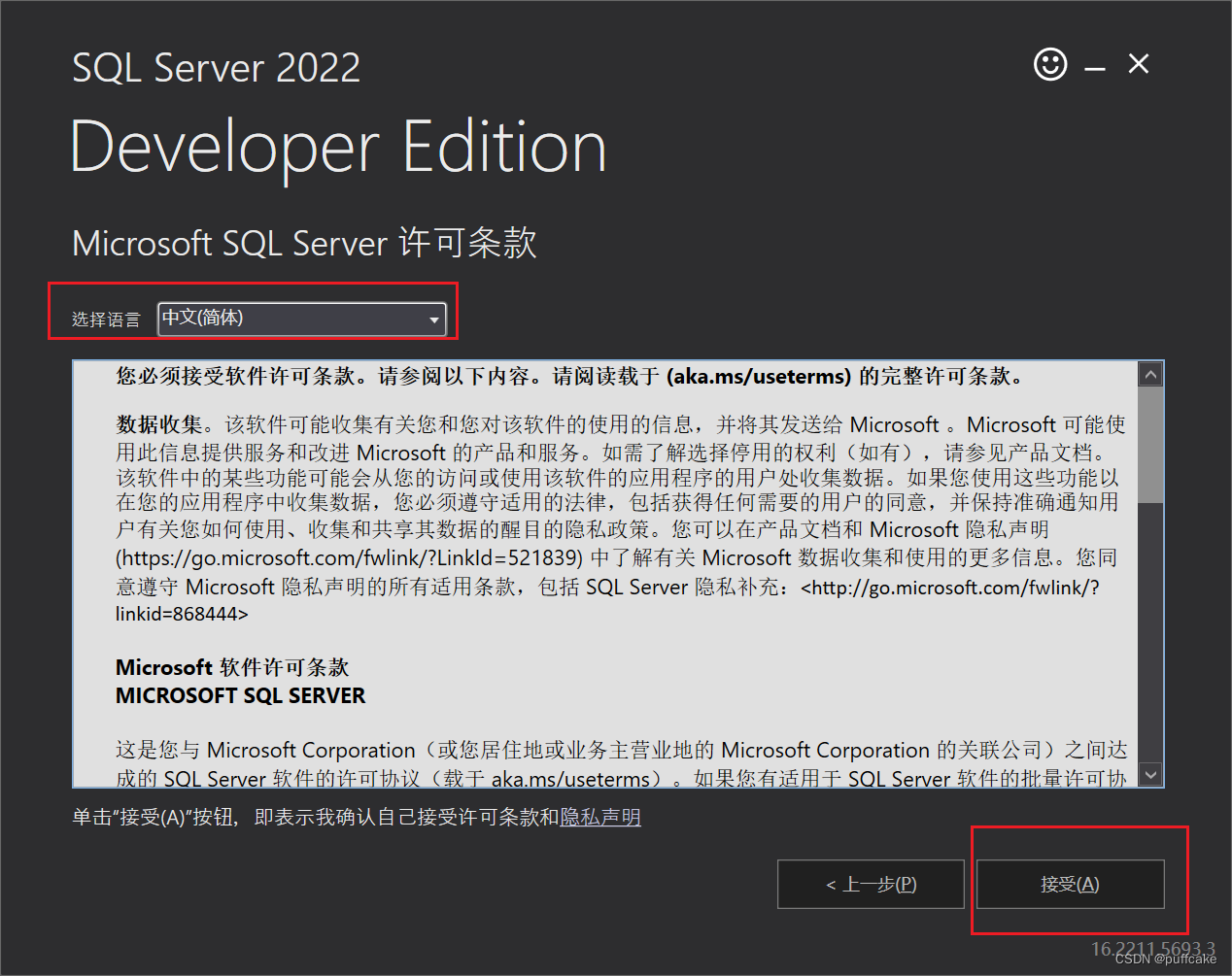Minimize the SQL Server installer window

(x=1095, y=69)
